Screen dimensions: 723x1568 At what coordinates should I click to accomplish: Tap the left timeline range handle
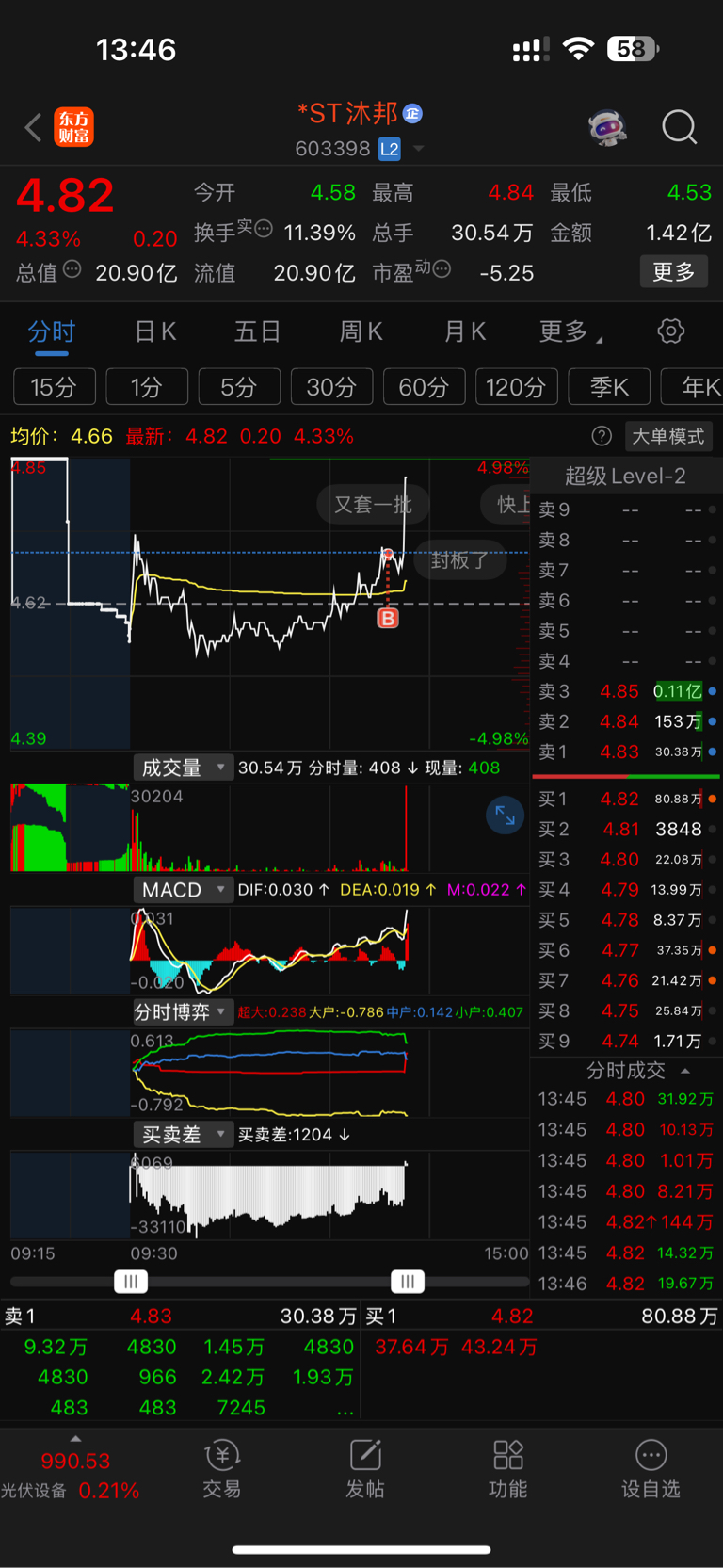(131, 1282)
